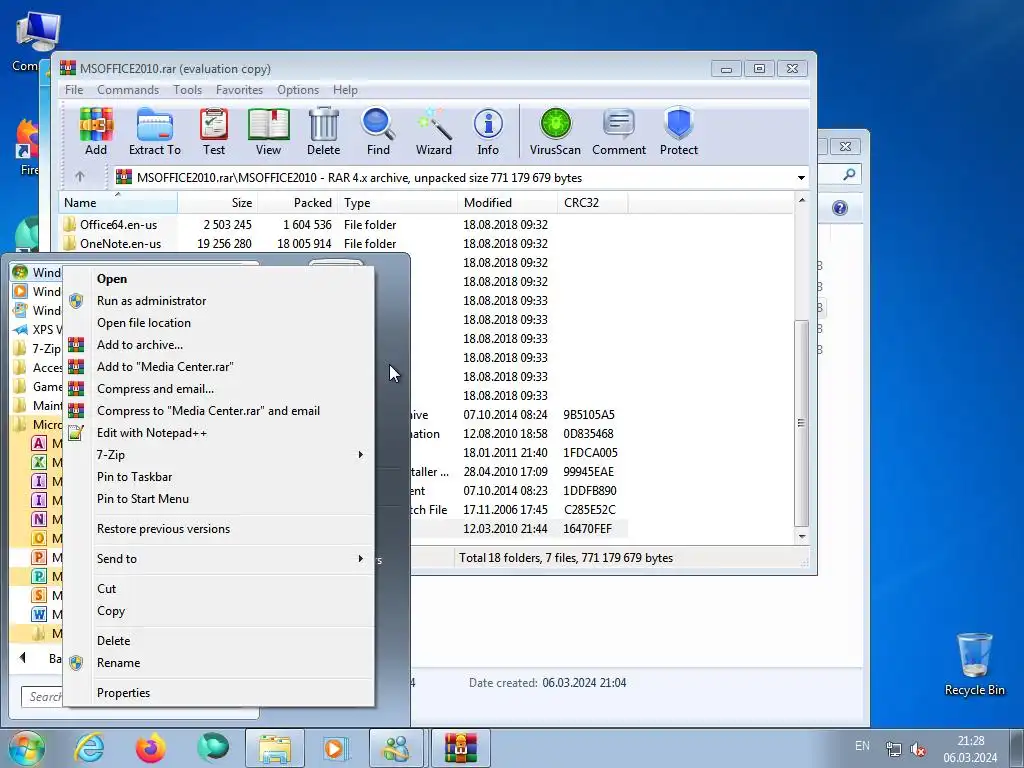Click the network tray icon
1024x768 pixels.
click(893, 749)
